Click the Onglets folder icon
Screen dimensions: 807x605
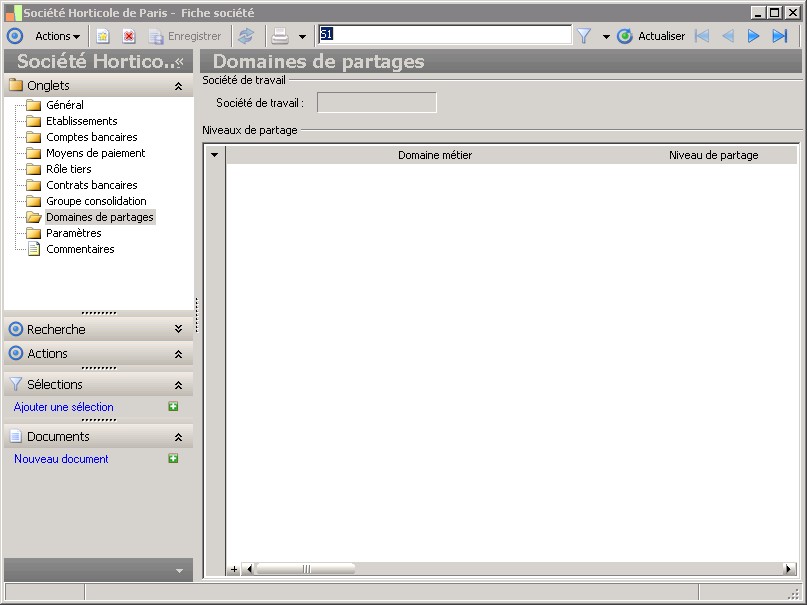tap(16, 85)
